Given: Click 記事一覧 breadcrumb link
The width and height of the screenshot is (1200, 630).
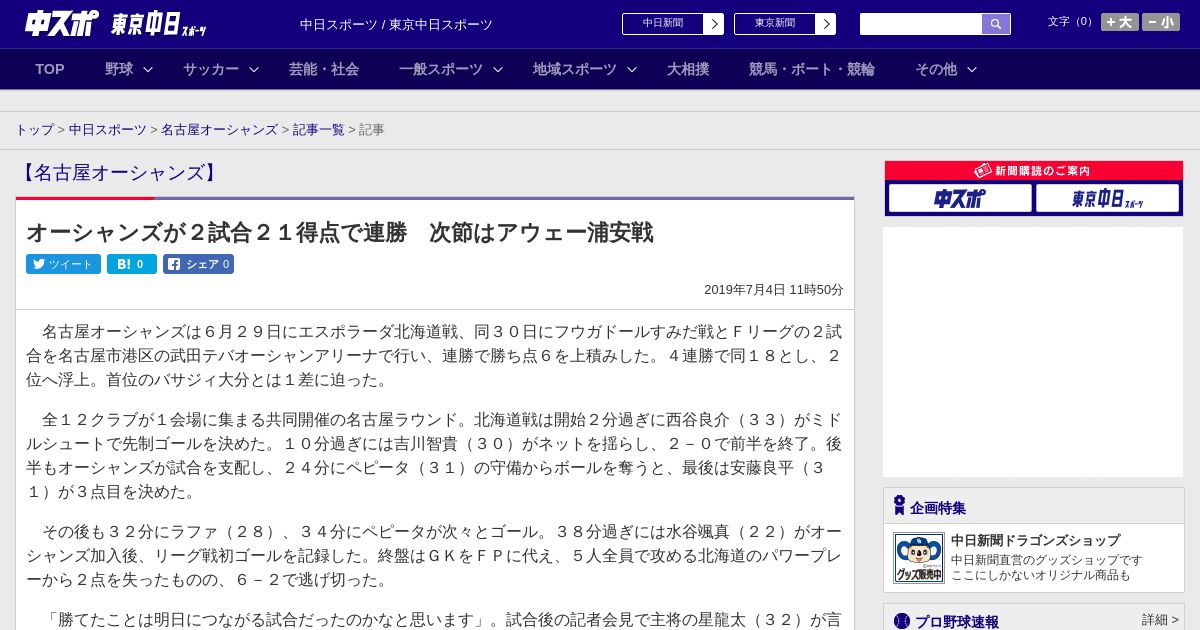Looking at the screenshot, I should click(319, 130).
